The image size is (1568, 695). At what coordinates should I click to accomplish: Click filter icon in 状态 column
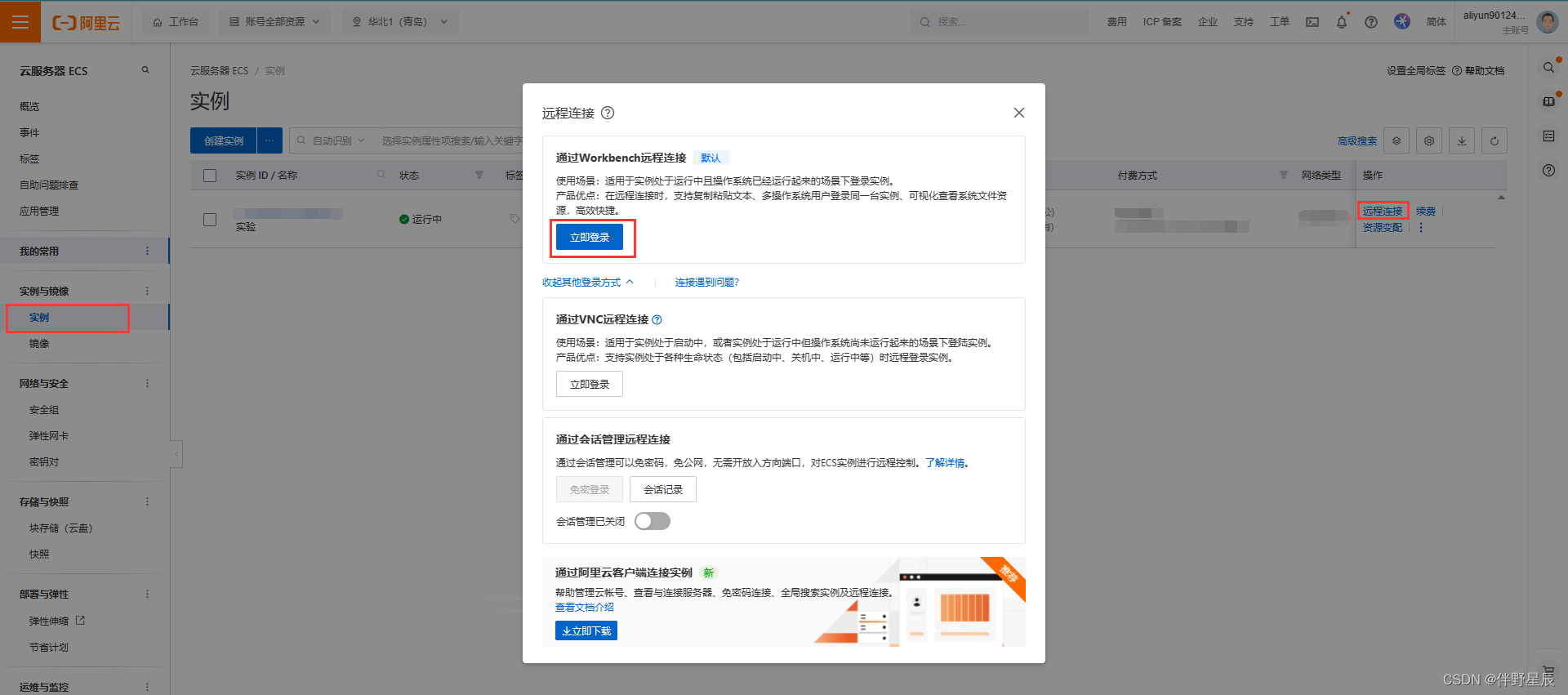479,175
